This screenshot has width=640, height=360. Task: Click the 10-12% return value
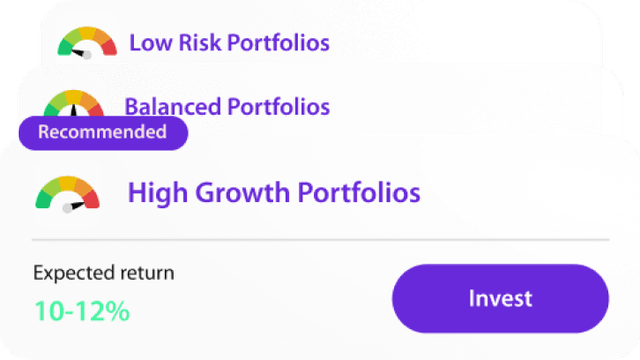pos(82,311)
